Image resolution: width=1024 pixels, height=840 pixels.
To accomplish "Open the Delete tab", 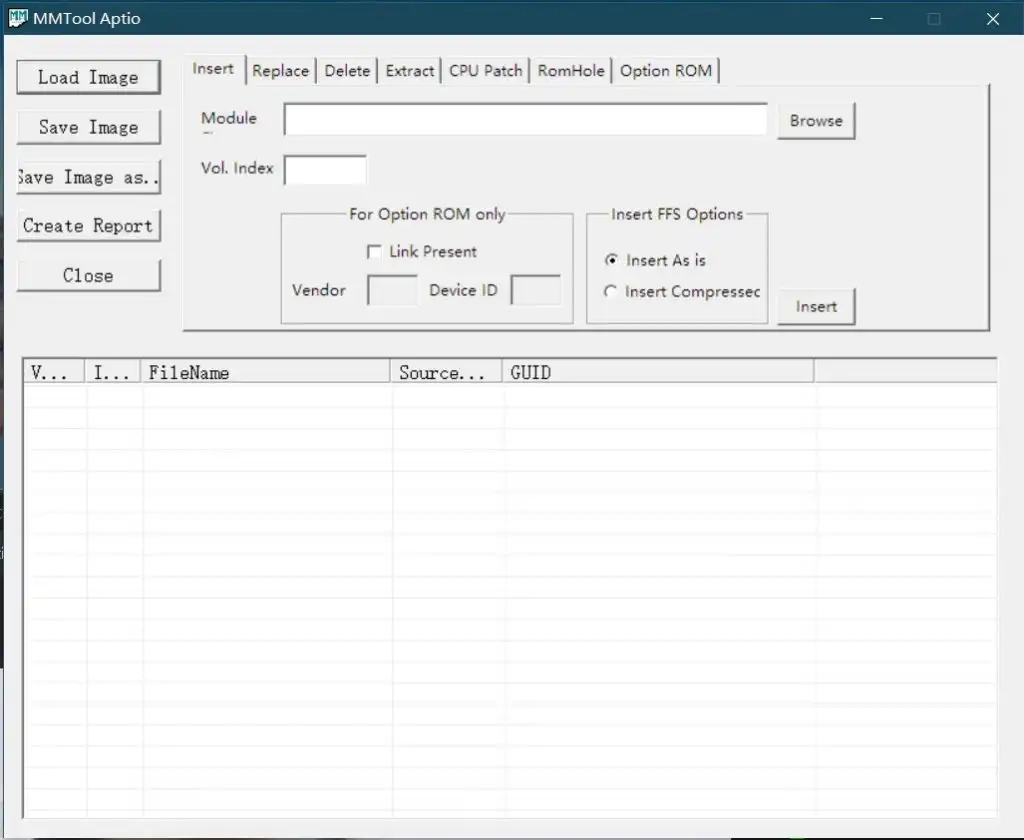I will pos(347,71).
